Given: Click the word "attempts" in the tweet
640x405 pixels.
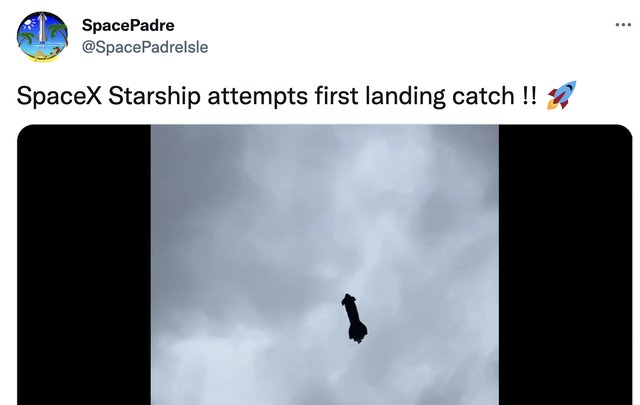Looking at the screenshot, I should [x=249, y=97].
